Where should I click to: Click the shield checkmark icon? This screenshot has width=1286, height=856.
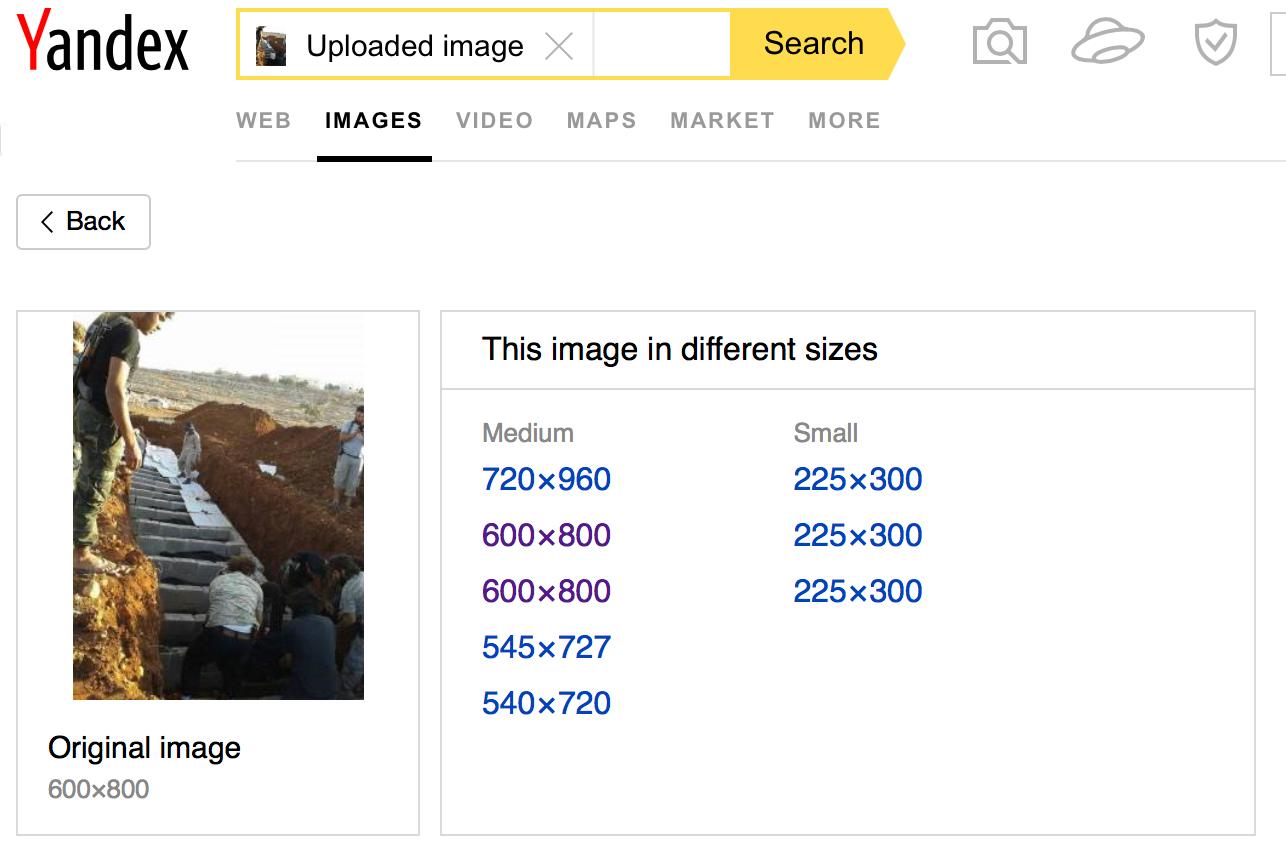1216,43
